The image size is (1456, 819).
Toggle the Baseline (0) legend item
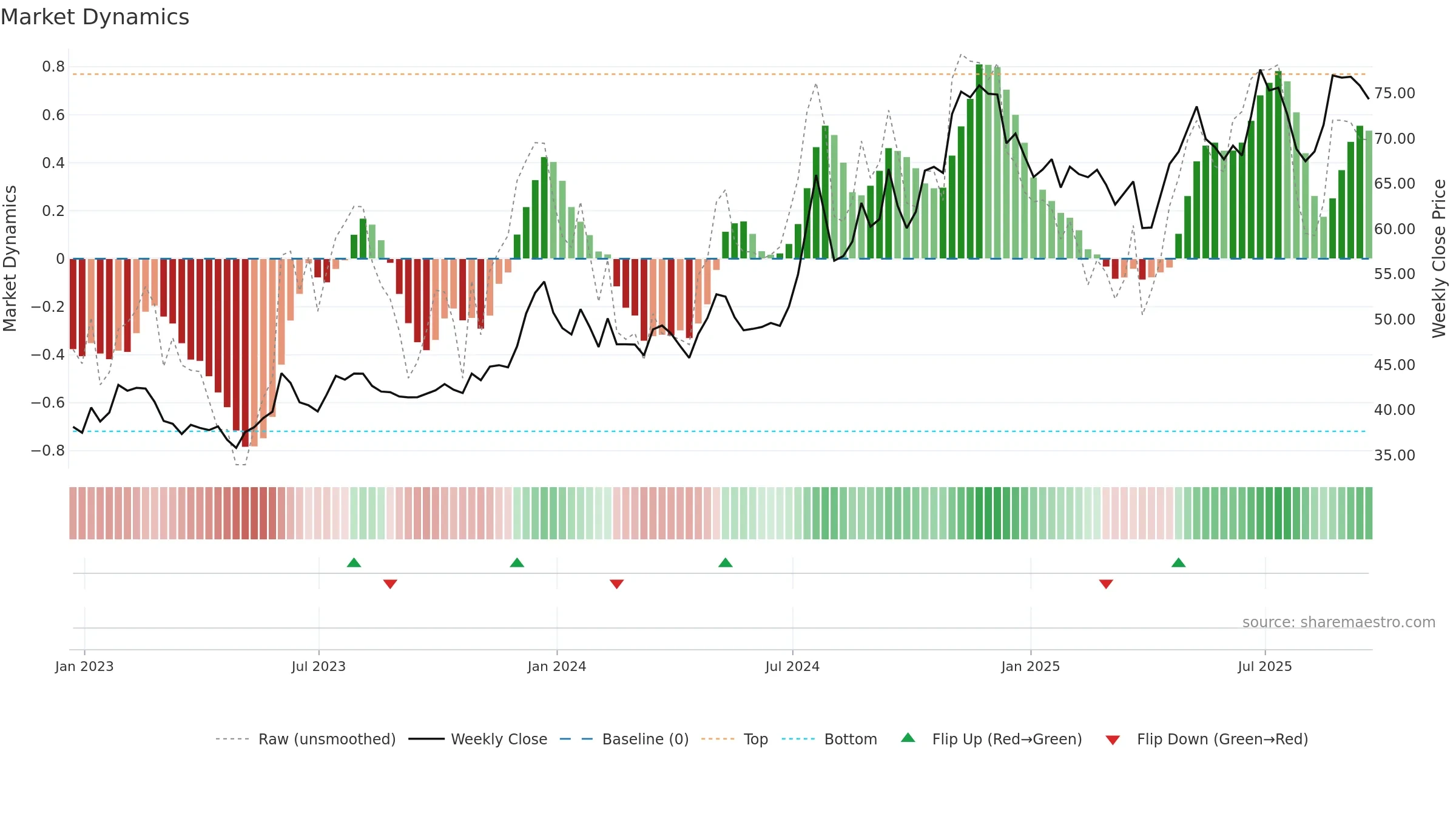[x=624, y=739]
